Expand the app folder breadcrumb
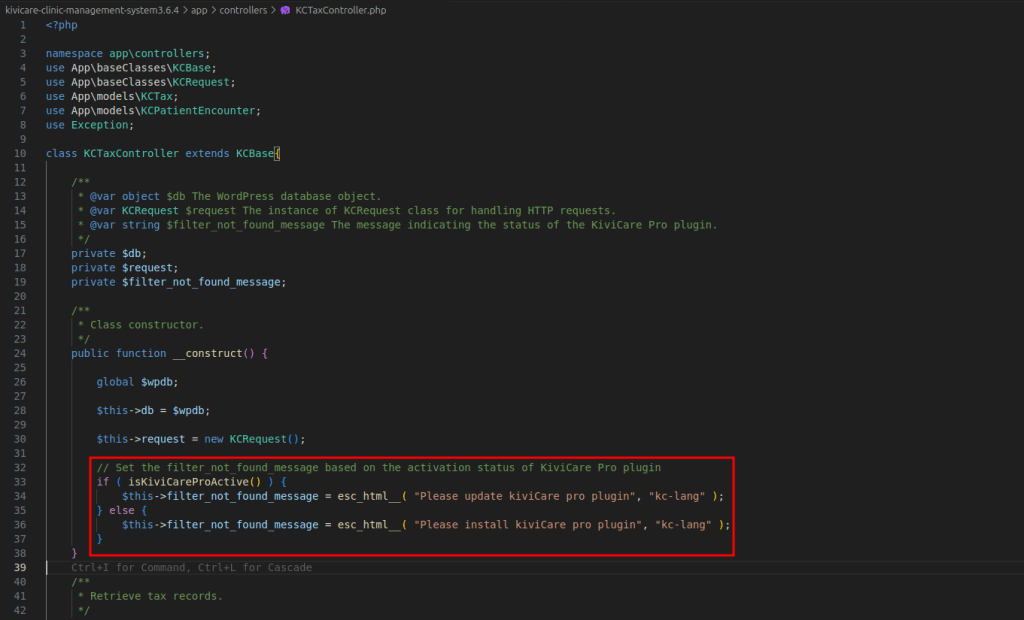 [x=198, y=10]
